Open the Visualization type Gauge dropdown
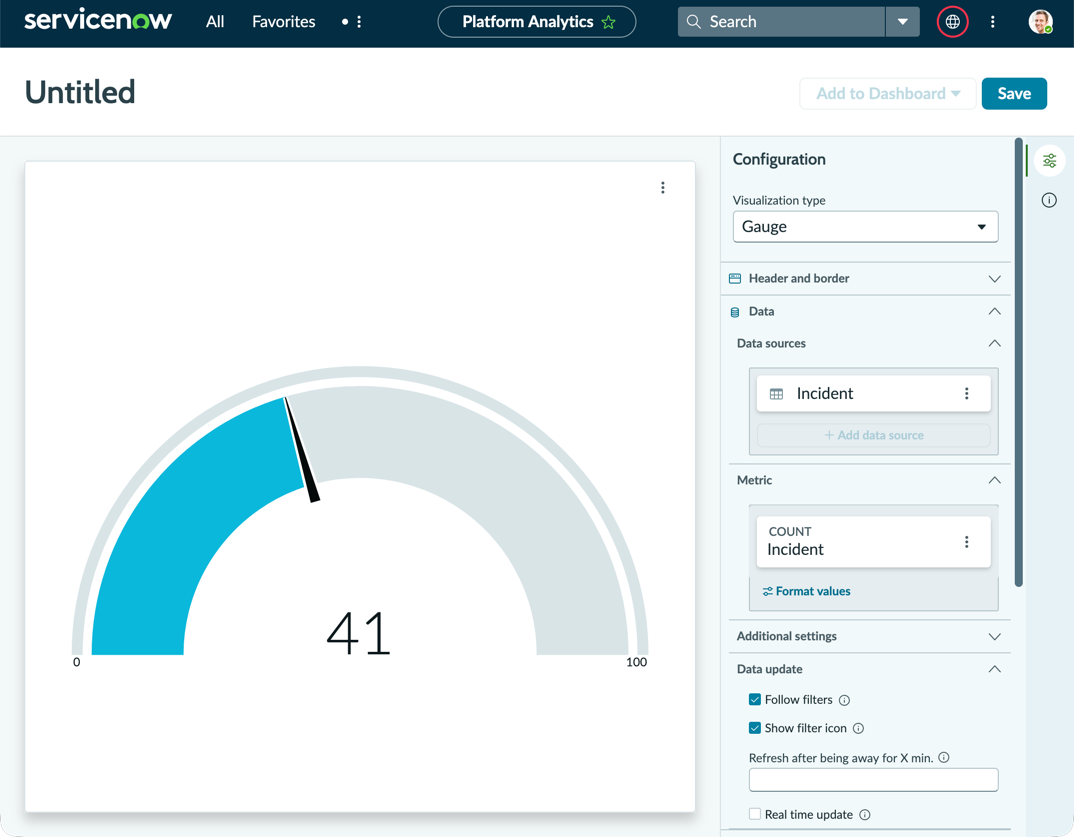 click(865, 227)
